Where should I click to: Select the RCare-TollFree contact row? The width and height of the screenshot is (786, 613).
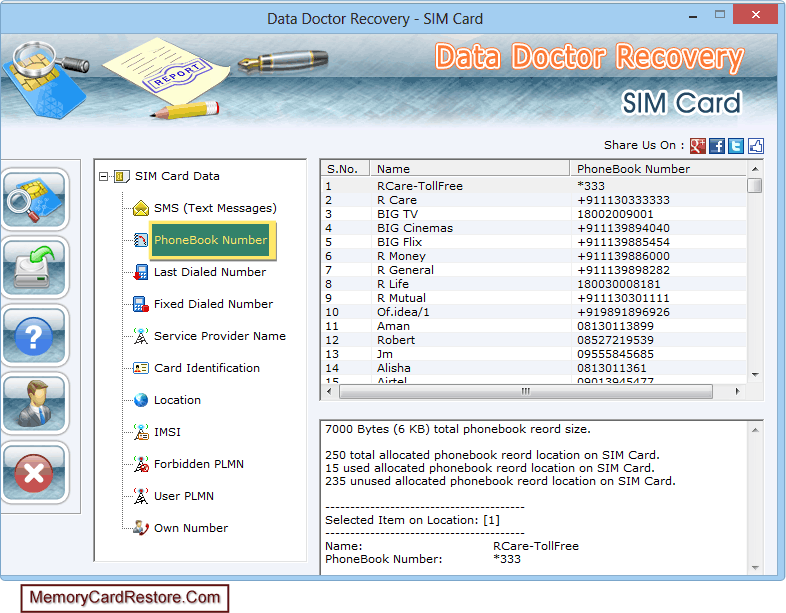[533, 186]
